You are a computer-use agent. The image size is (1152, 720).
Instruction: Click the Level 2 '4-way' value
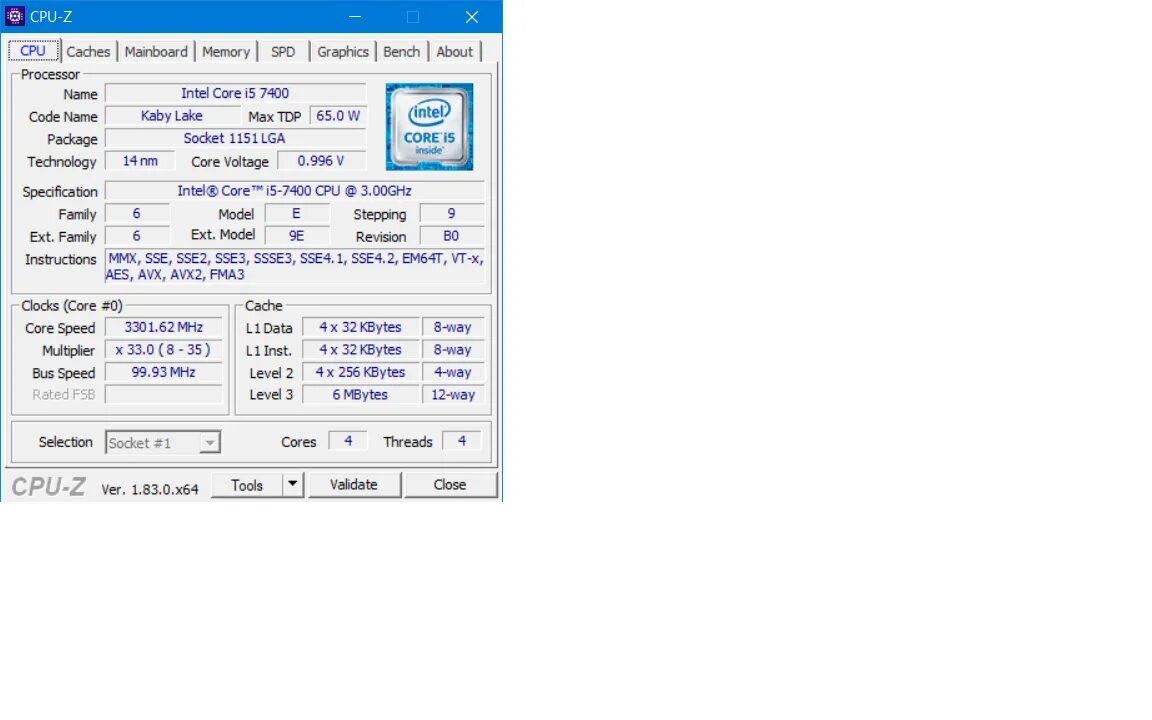(x=453, y=372)
